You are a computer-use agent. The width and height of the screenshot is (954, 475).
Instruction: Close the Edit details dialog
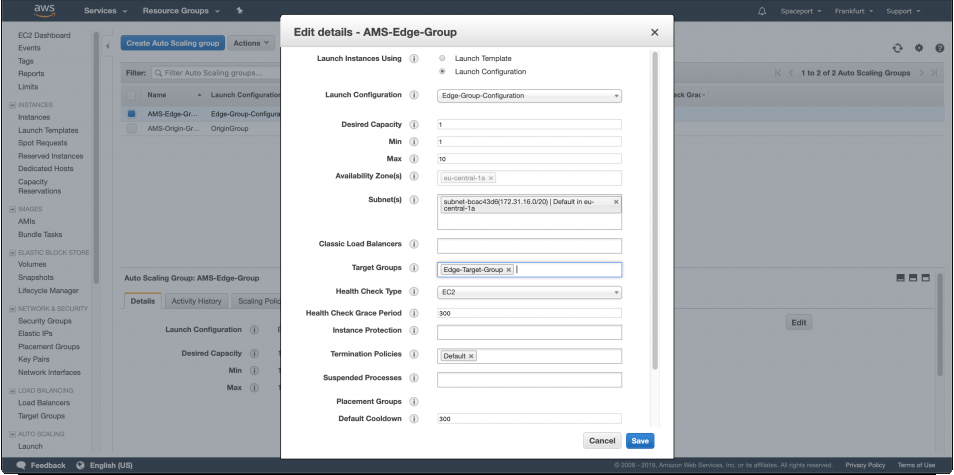pos(655,32)
